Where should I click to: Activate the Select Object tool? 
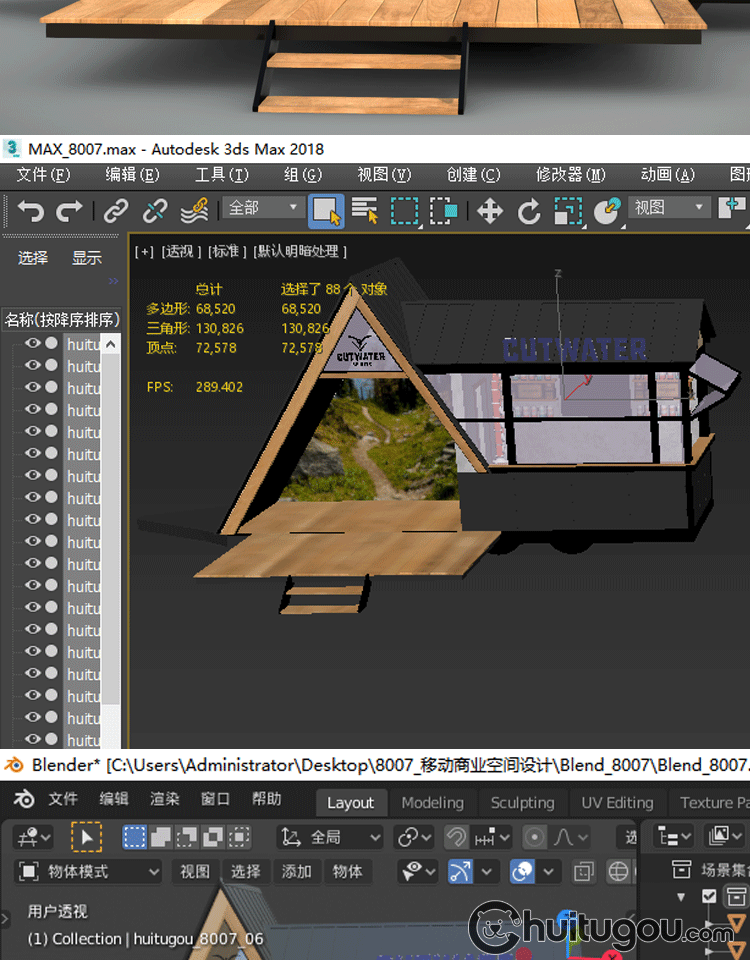[327, 211]
